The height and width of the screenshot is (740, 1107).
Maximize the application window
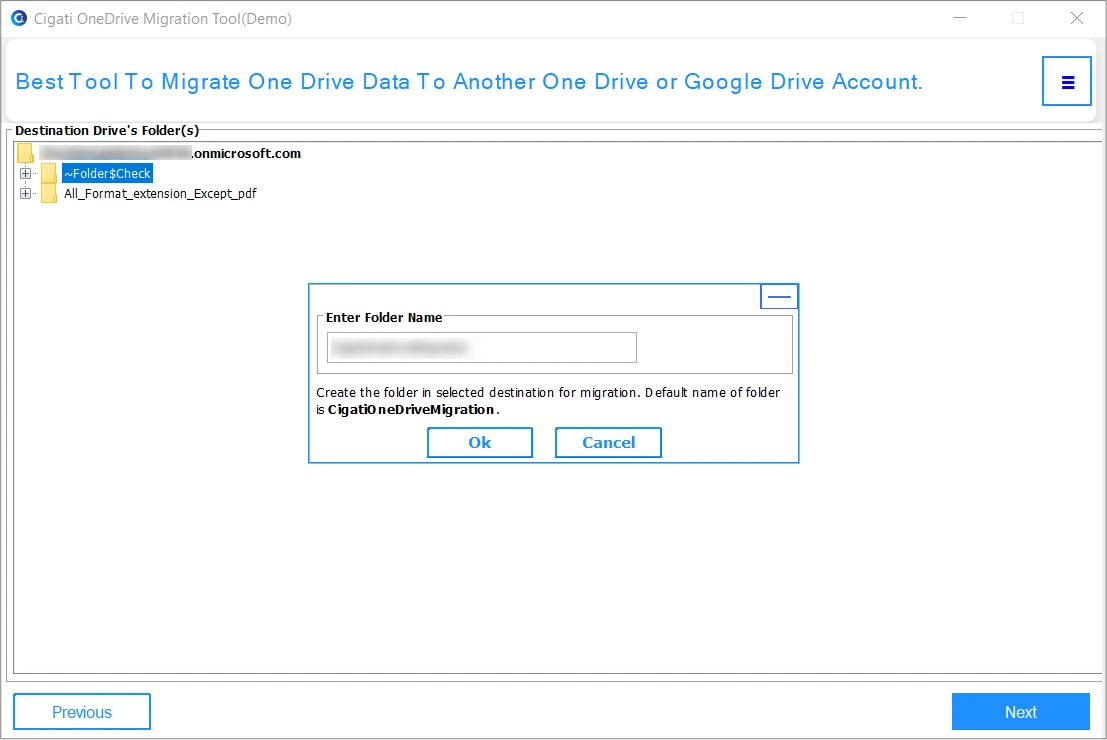(1018, 19)
